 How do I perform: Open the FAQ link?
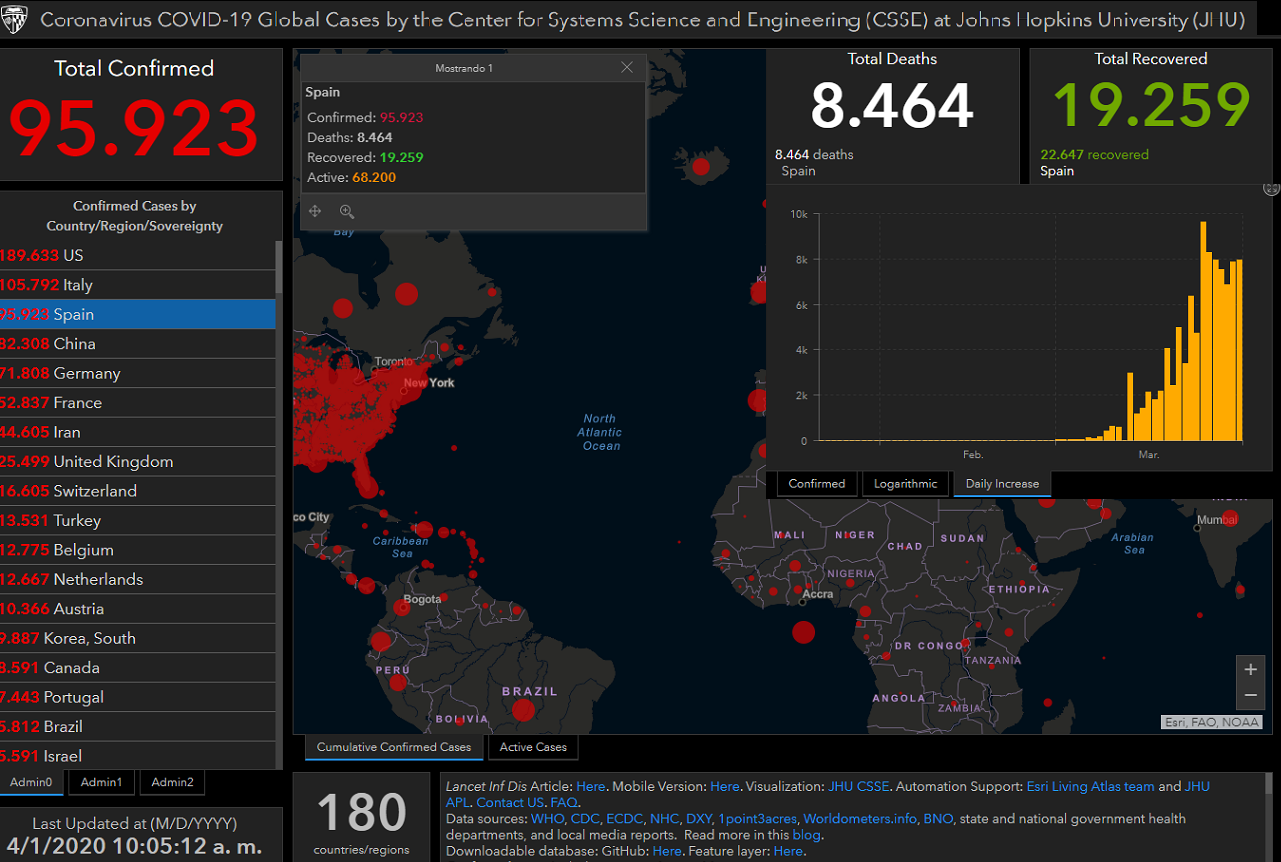pos(563,803)
